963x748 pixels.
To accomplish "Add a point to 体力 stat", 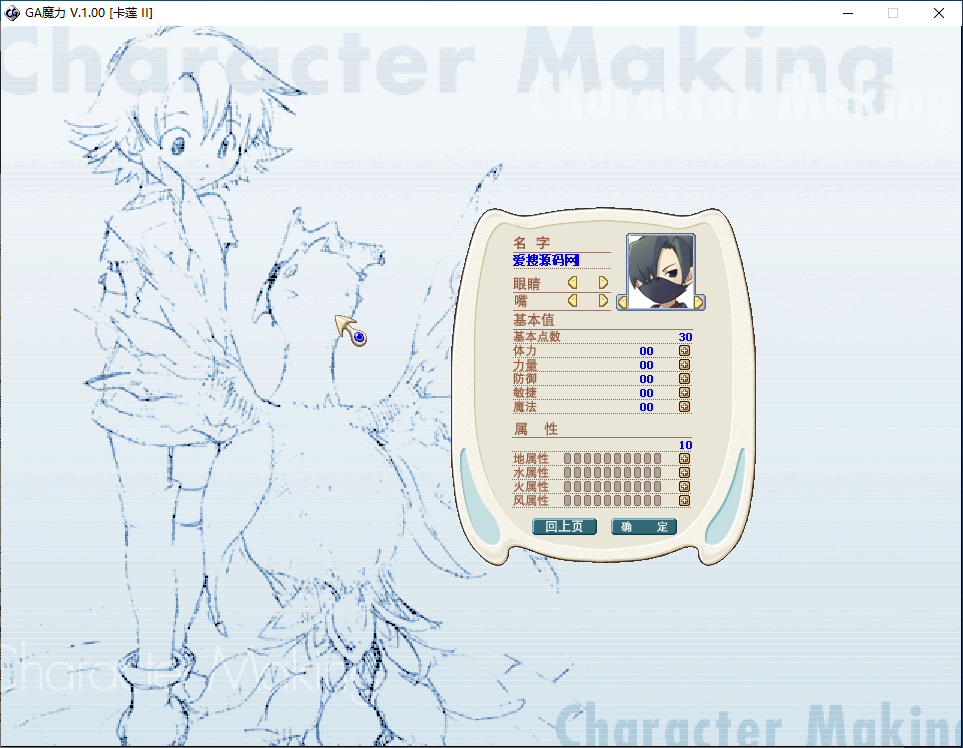I will pyautogui.click(x=684, y=351).
